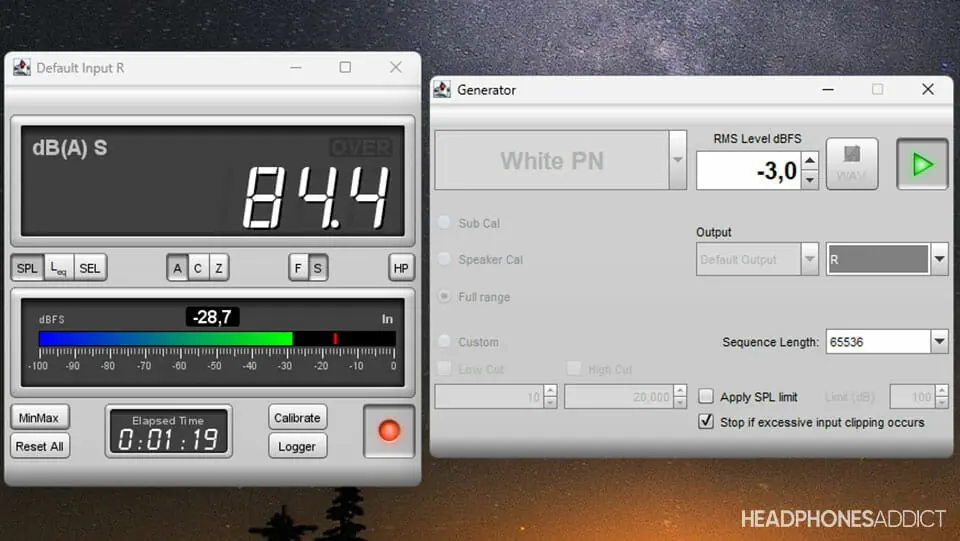Maximize the Default Input R window

coord(345,67)
